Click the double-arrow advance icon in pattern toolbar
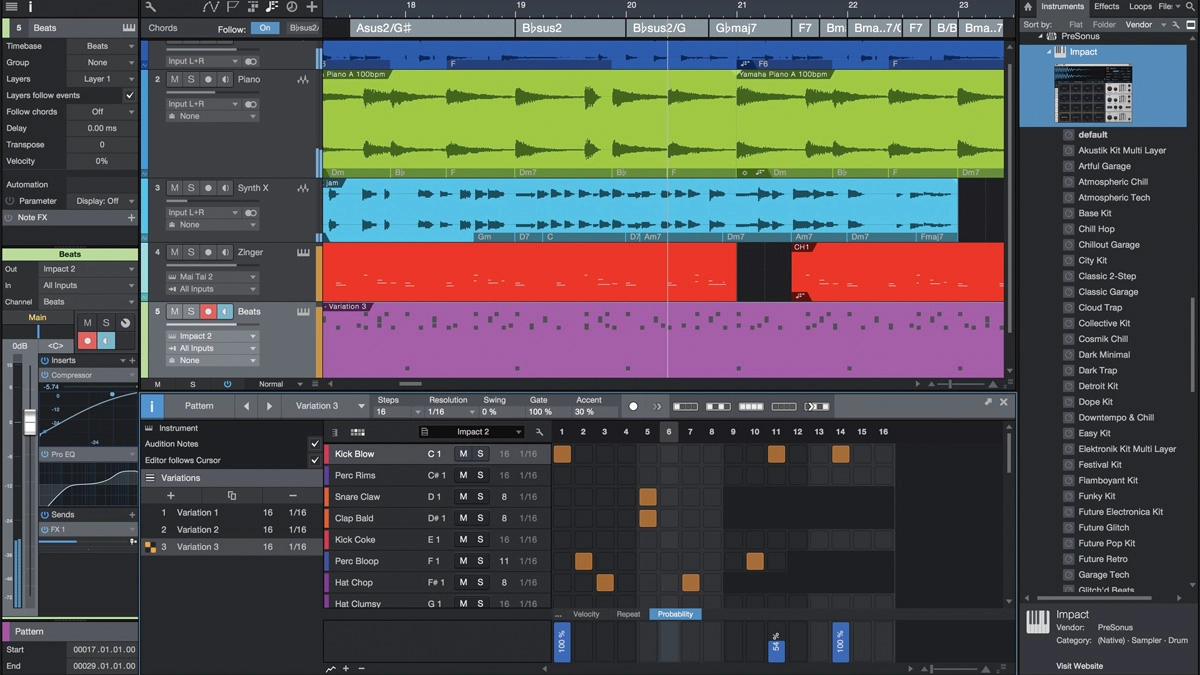 pyautogui.click(x=657, y=406)
